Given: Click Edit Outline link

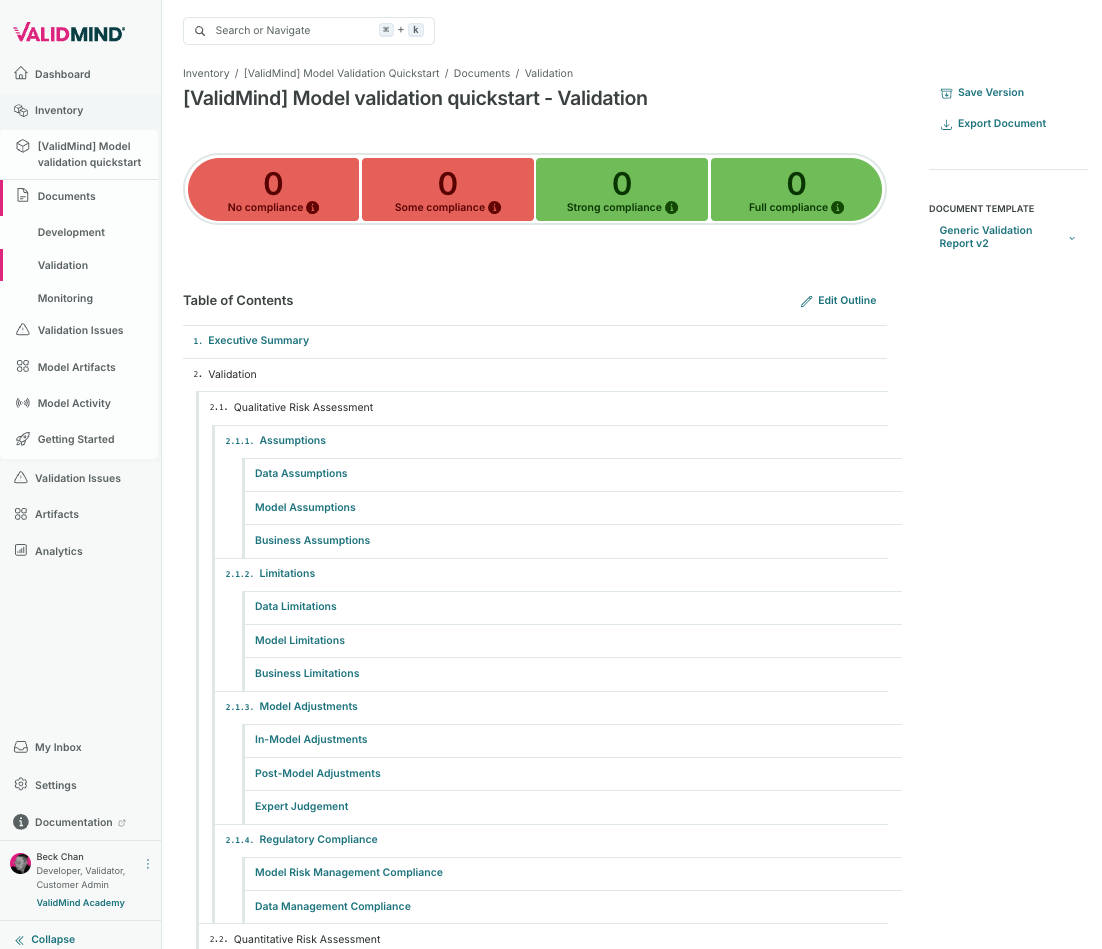Looking at the screenshot, I should click(838, 300).
